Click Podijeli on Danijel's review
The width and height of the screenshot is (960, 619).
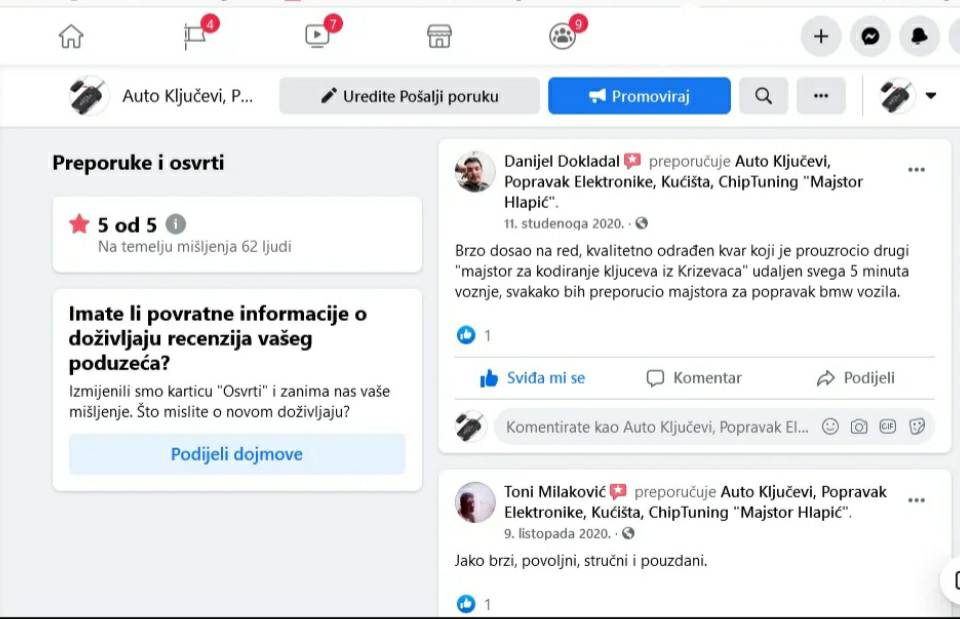(x=855, y=378)
